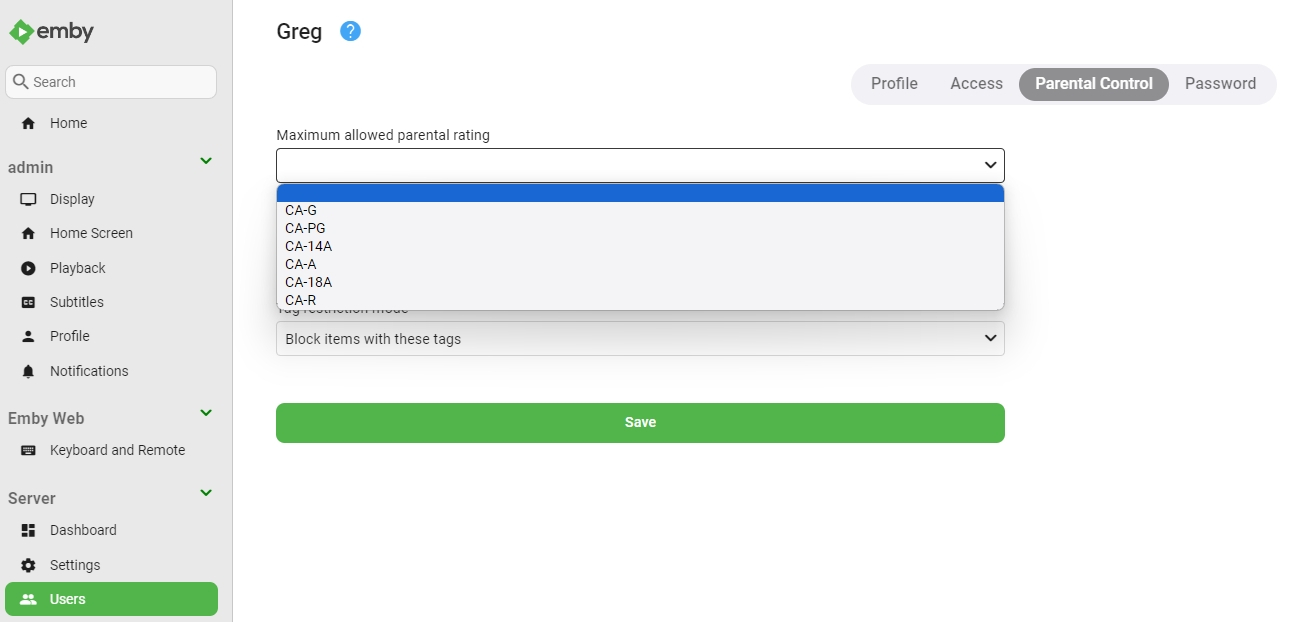Click the Home house icon in sidebar
The image size is (1305, 622).
click(28, 123)
